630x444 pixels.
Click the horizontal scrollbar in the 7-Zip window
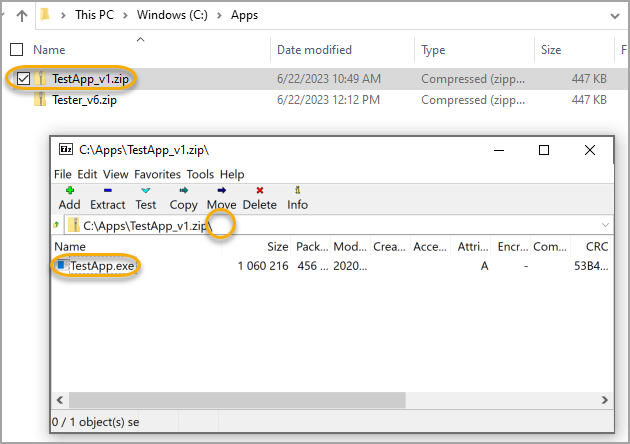tap(230, 400)
